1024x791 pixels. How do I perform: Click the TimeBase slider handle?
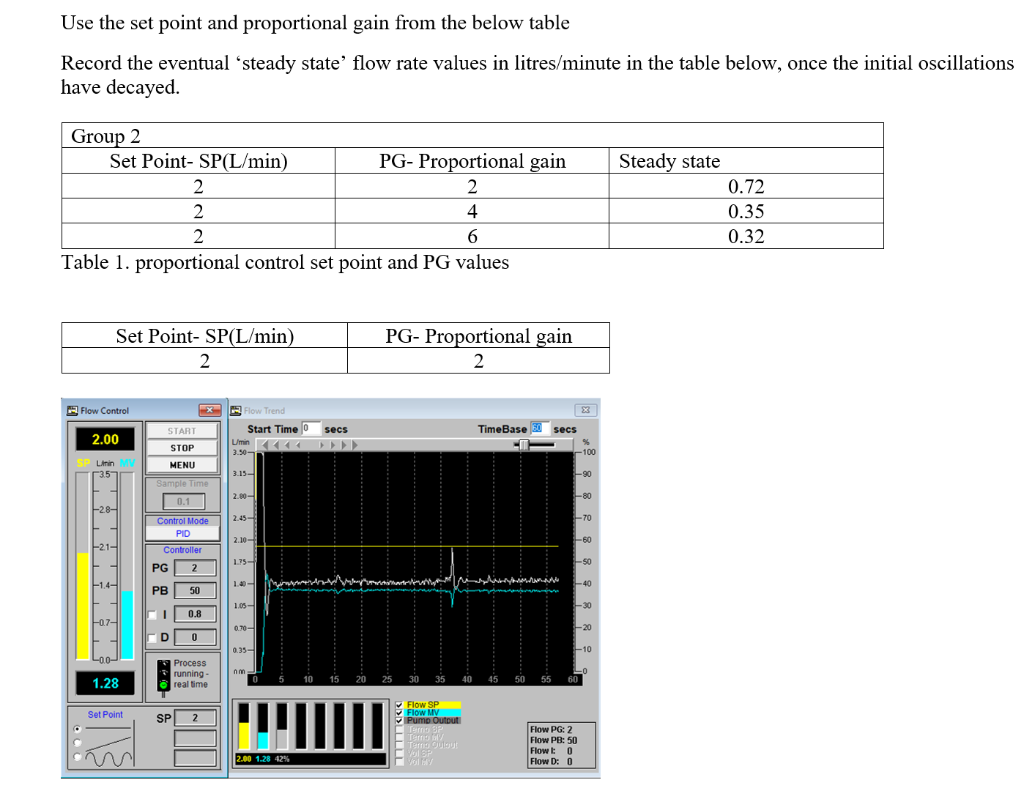pos(523,445)
